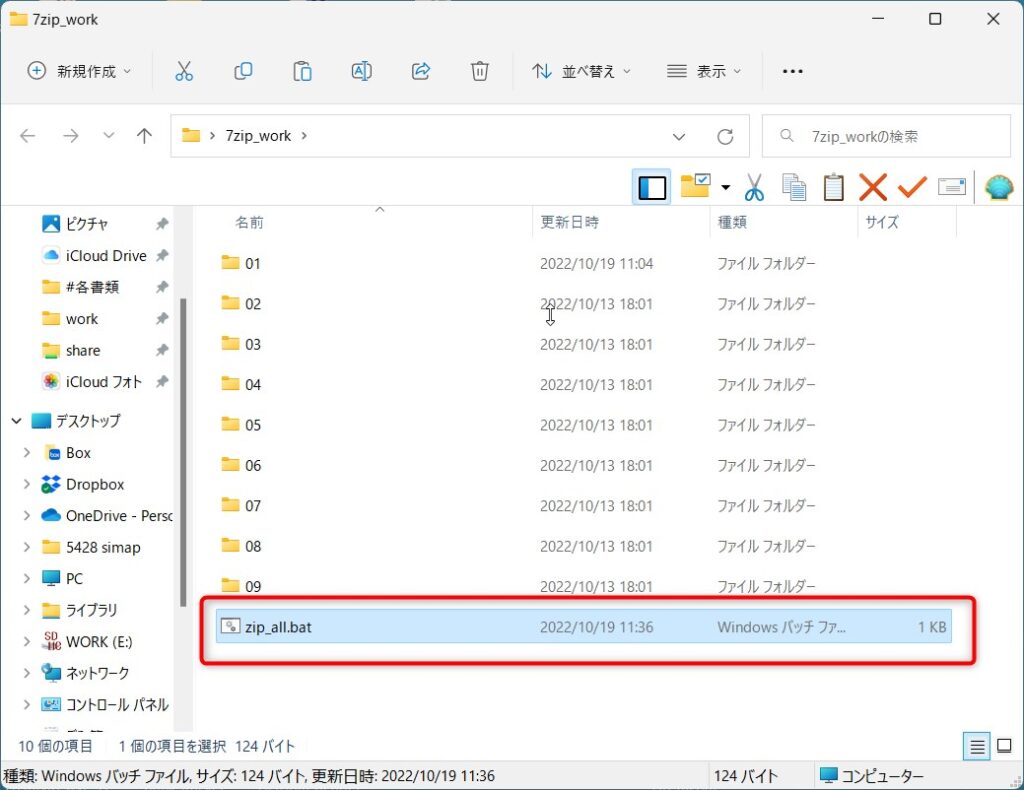Select the zip_all.bat file
Image resolution: width=1024 pixels, height=790 pixels.
583,627
